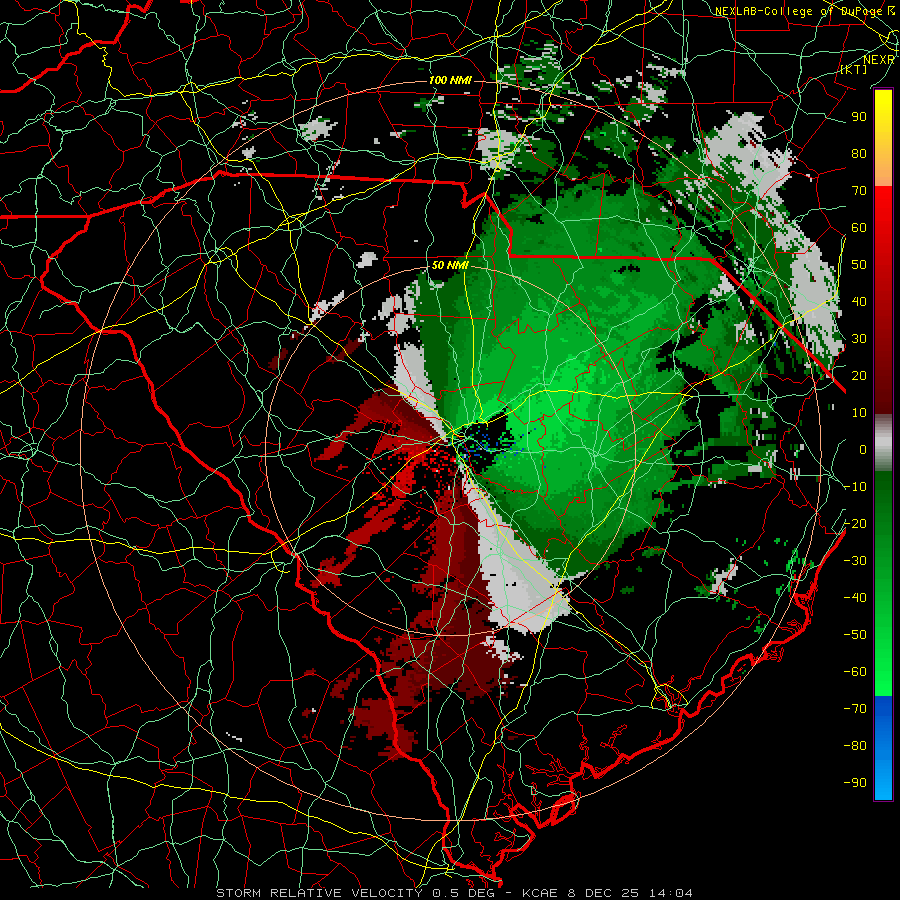Click the "-70" value on the scale

coord(855,709)
